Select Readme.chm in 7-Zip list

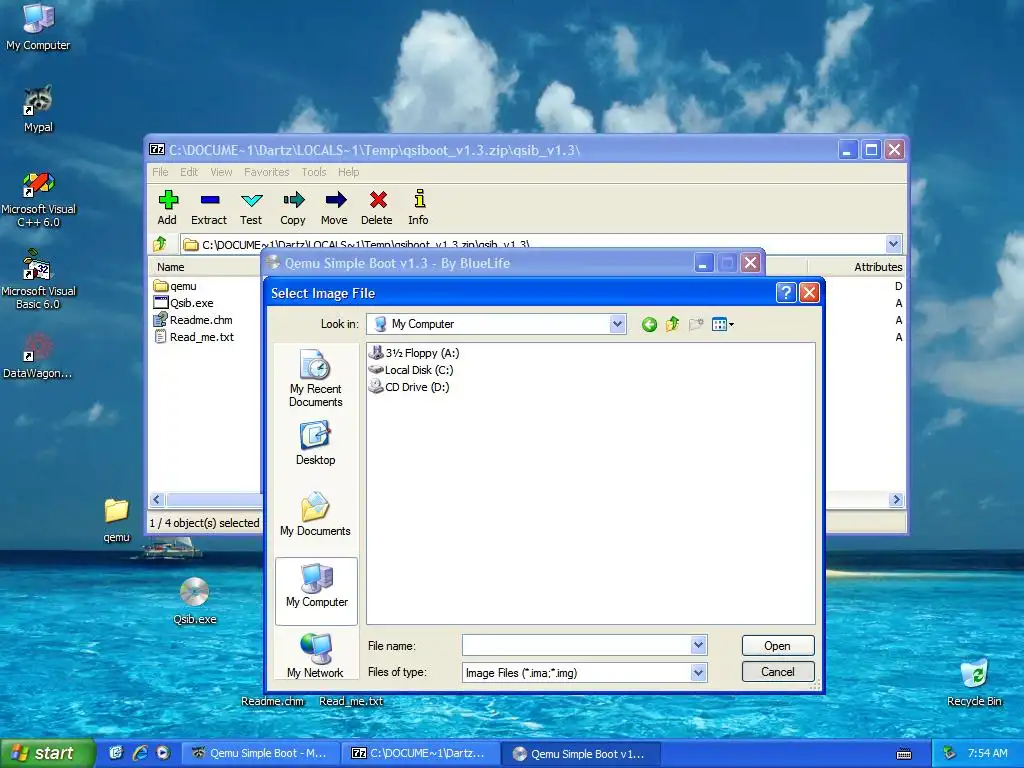[x=193, y=320]
